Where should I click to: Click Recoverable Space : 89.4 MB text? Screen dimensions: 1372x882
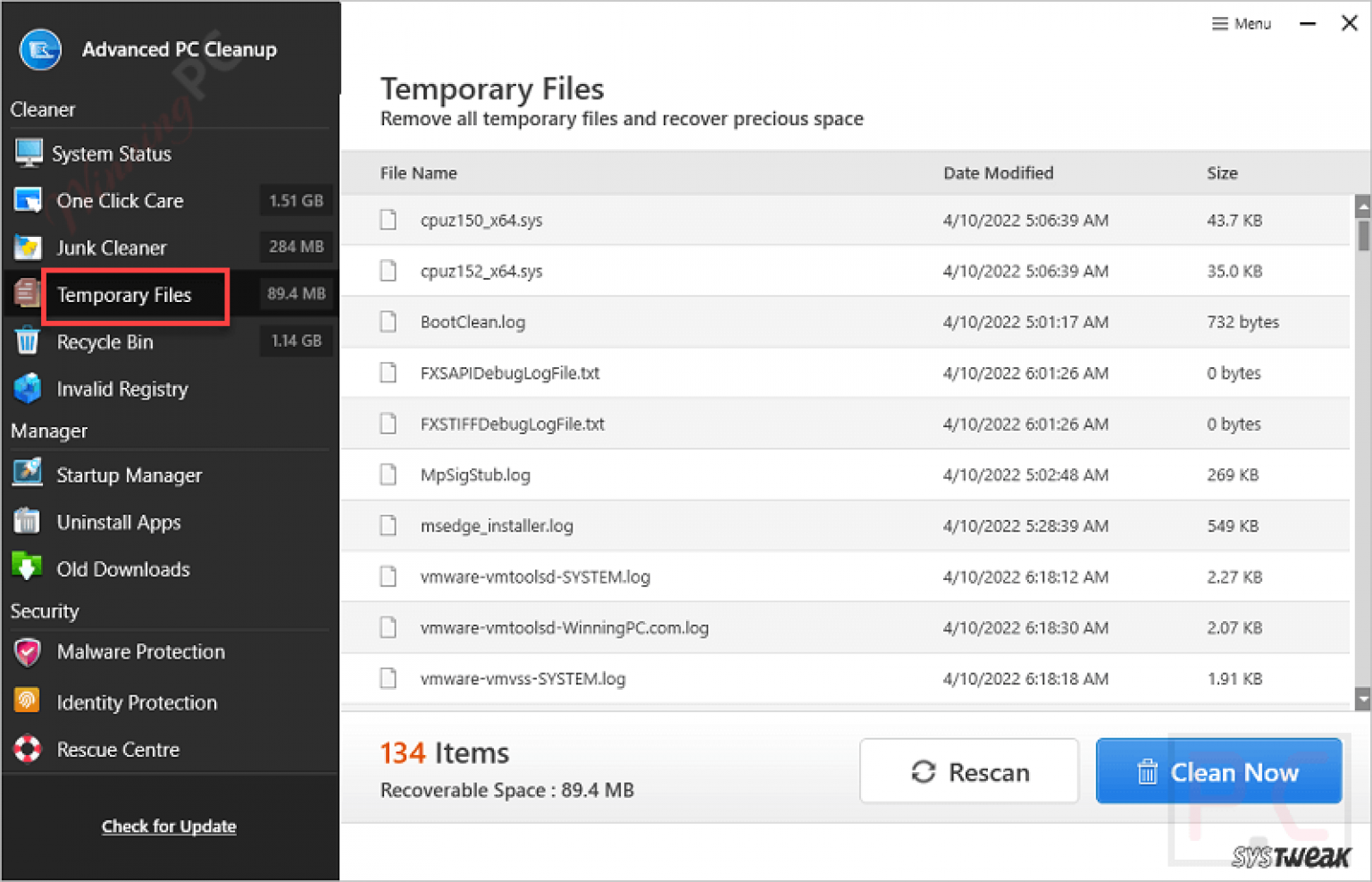[507, 791]
